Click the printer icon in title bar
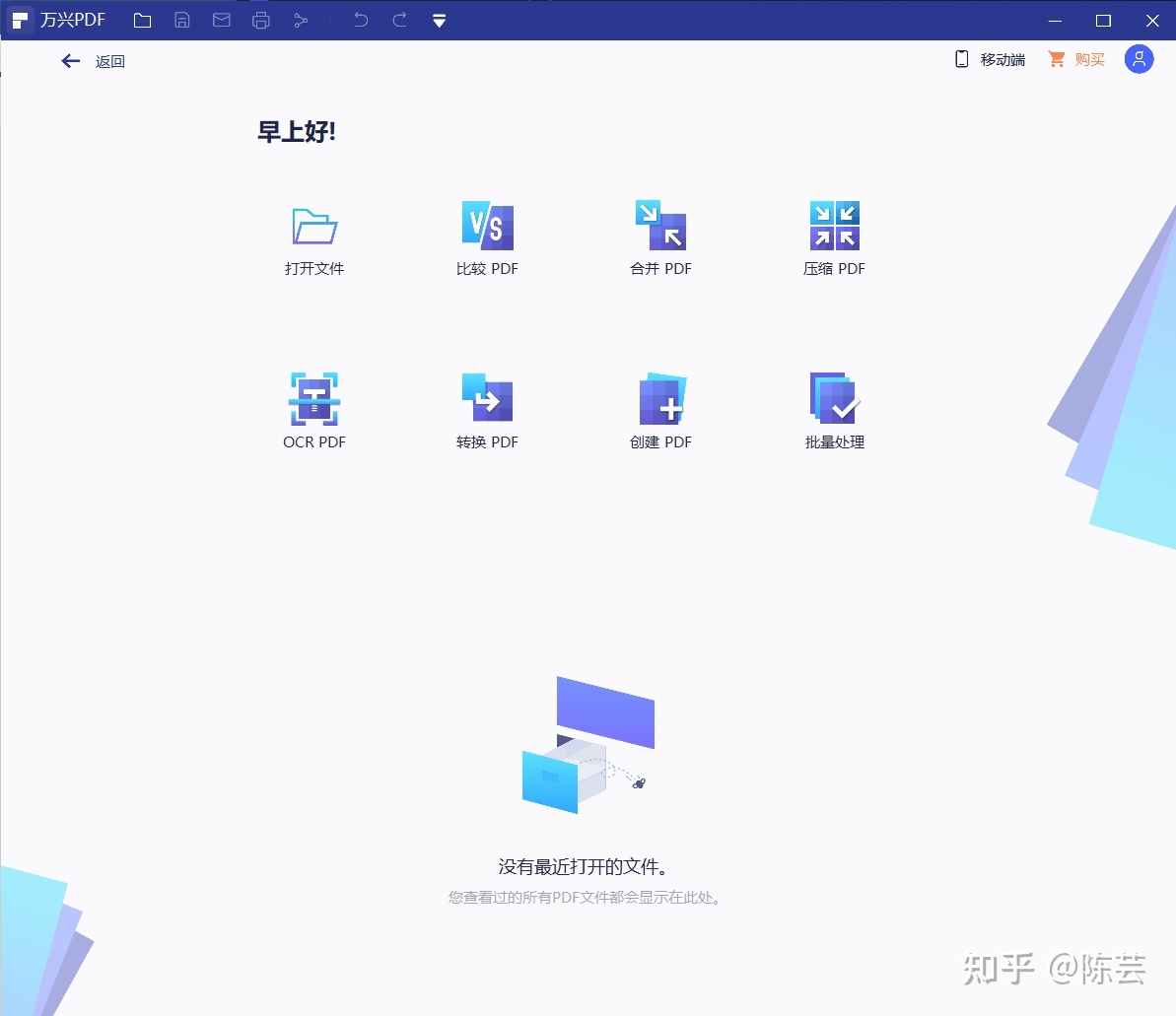The height and width of the screenshot is (1016, 1176). point(261,21)
